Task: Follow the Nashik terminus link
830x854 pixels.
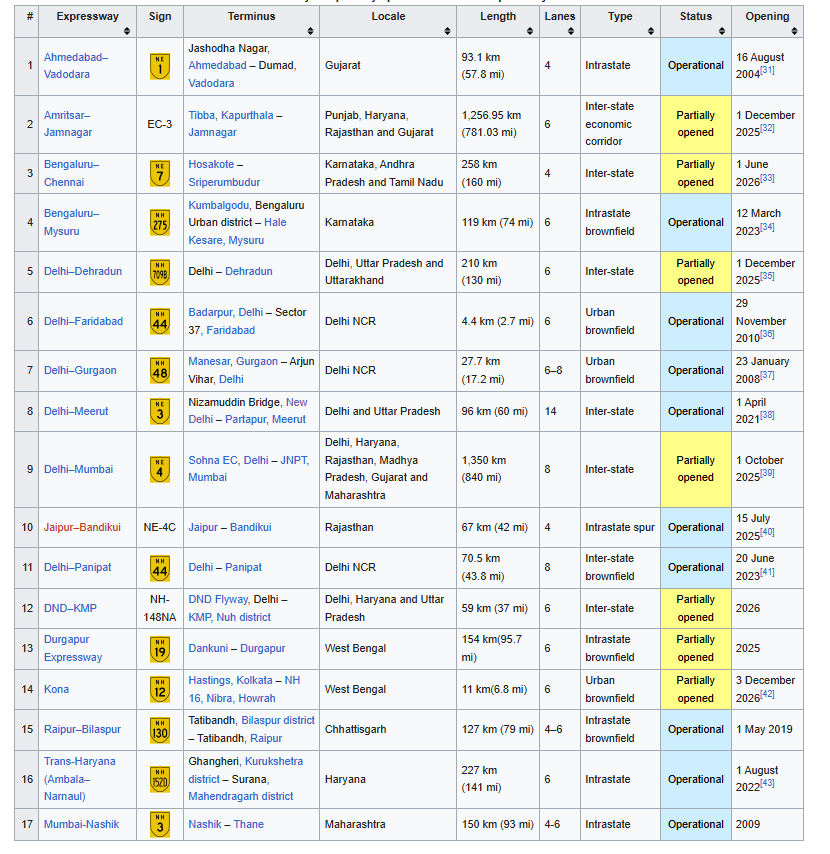Action: click(205, 825)
